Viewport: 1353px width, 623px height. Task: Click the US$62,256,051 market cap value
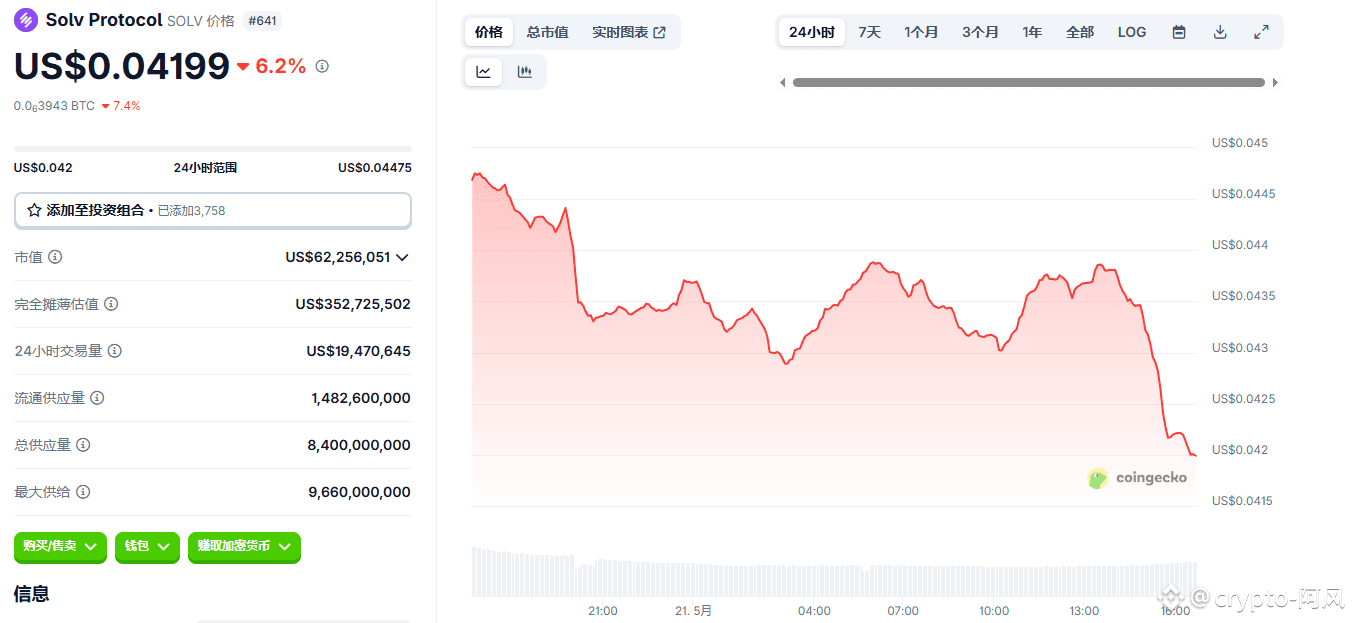point(338,257)
